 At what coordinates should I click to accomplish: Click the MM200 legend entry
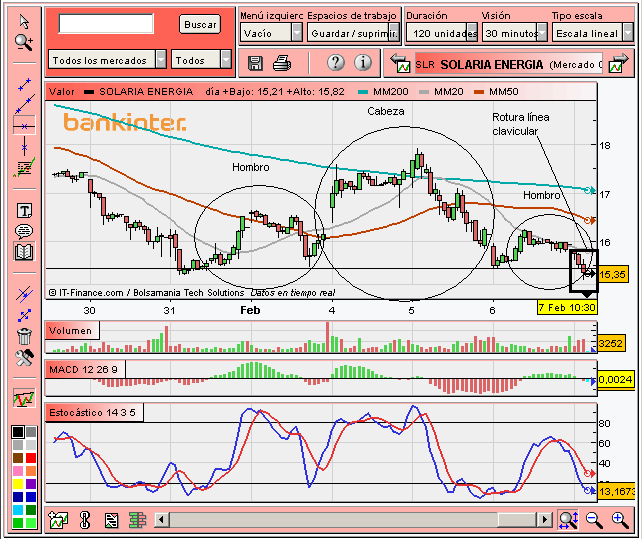click(x=383, y=91)
